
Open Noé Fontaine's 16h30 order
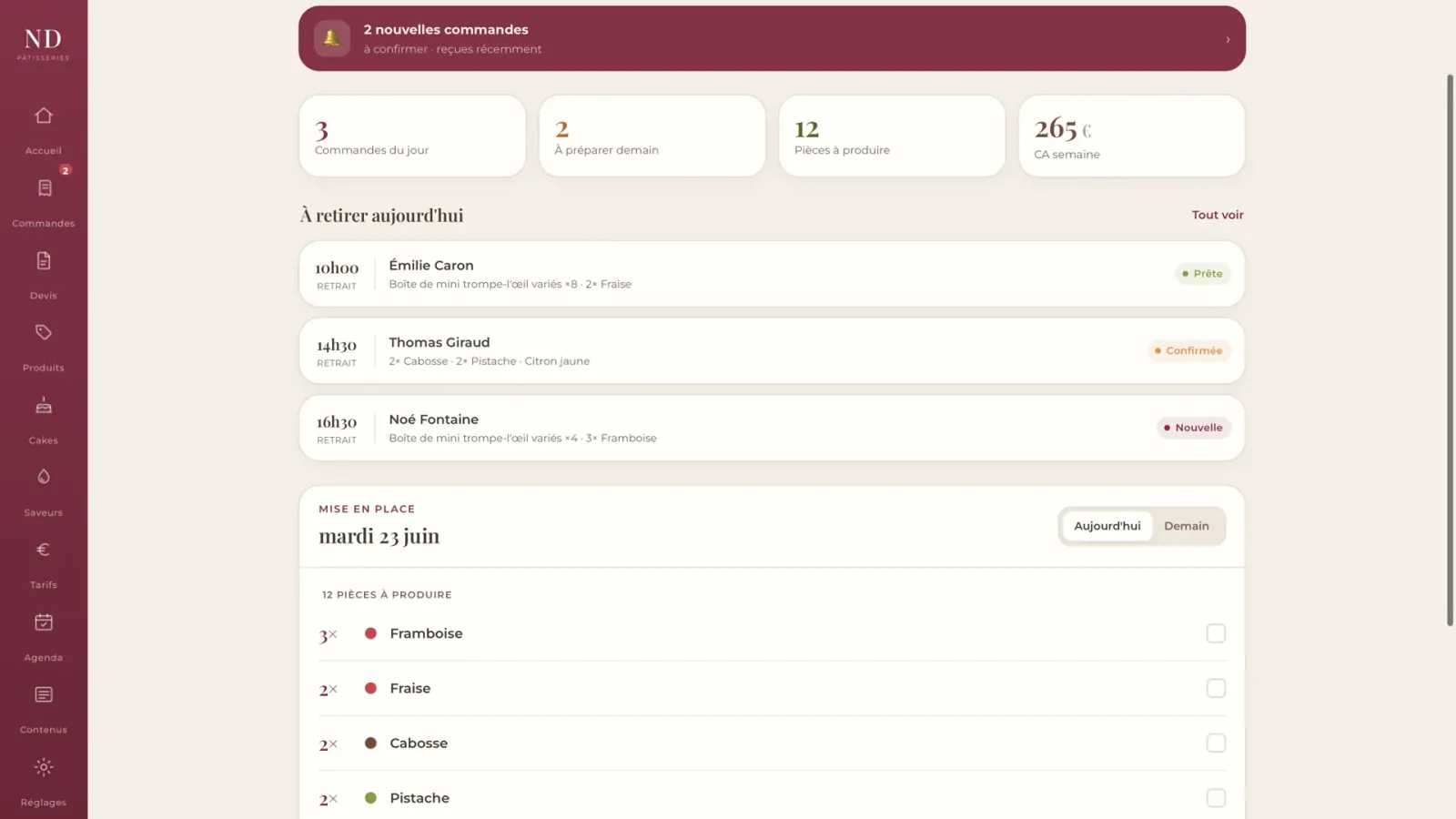(772, 428)
